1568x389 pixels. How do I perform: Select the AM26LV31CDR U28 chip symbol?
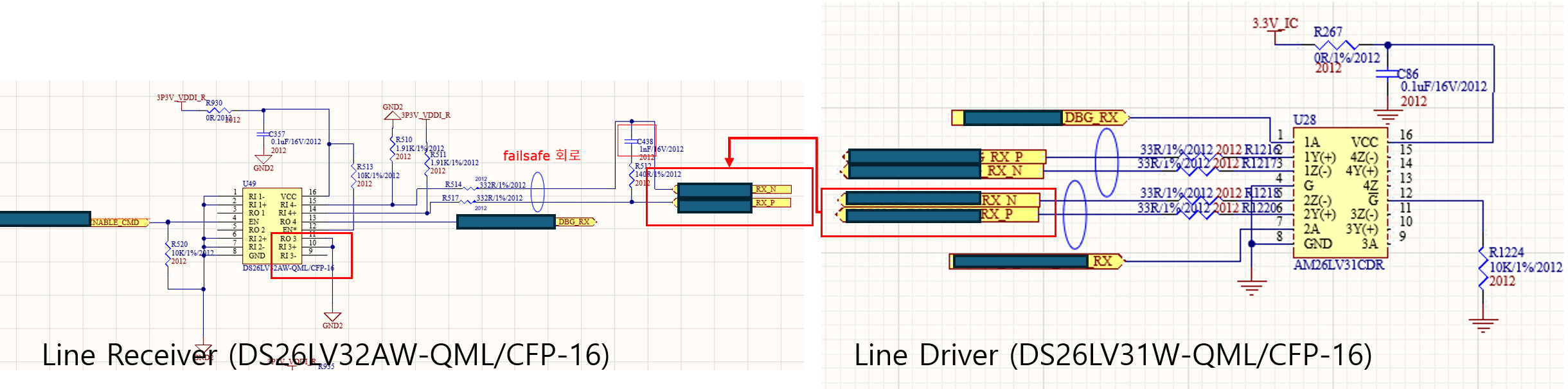(x=1341, y=193)
